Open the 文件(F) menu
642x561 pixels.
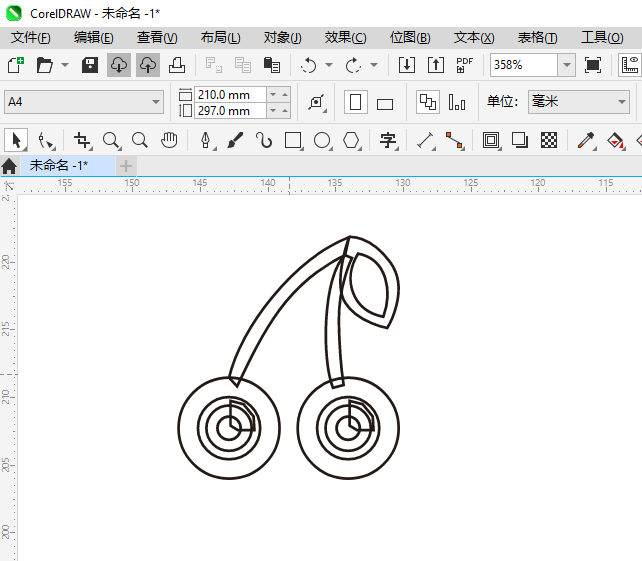[30, 38]
